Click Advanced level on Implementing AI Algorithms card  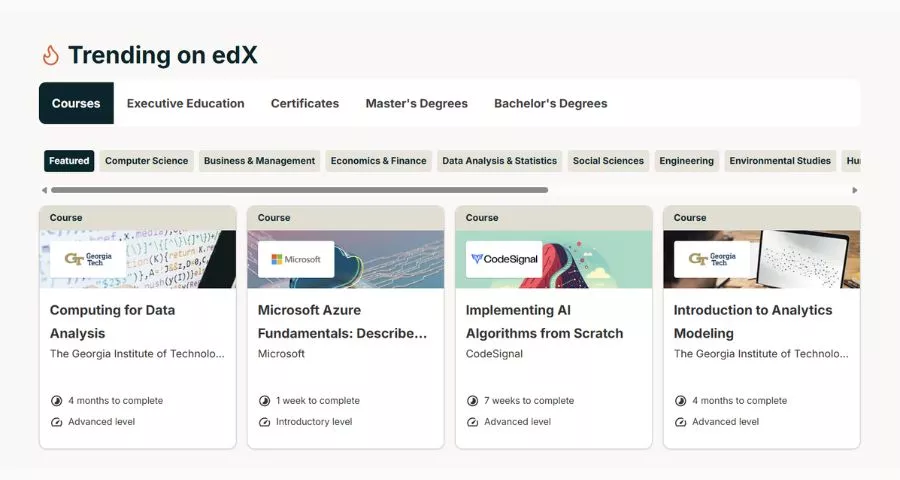(x=517, y=422)
